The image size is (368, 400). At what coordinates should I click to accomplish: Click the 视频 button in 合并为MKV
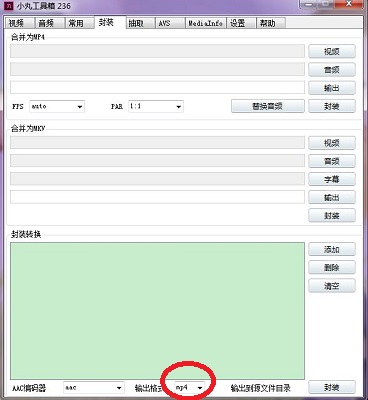(332, 143)
